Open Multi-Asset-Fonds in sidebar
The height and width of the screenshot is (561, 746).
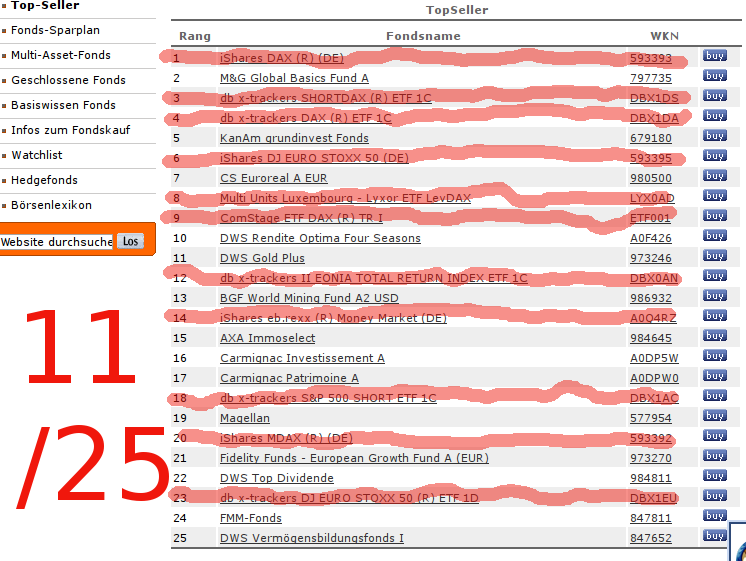tap(61, 55)
